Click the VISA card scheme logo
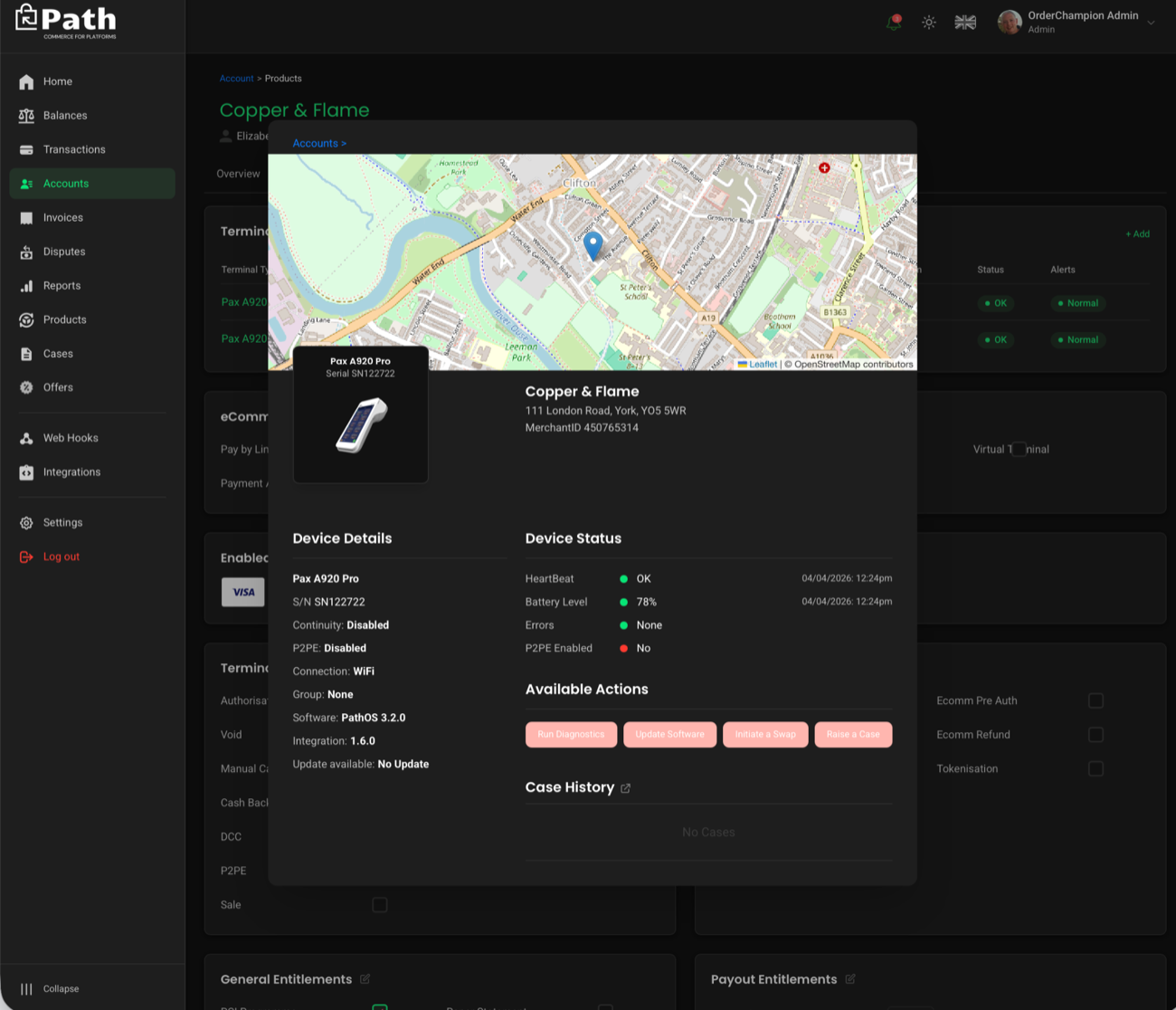Screen dimensions: 1176x1010 pos(243,592)
